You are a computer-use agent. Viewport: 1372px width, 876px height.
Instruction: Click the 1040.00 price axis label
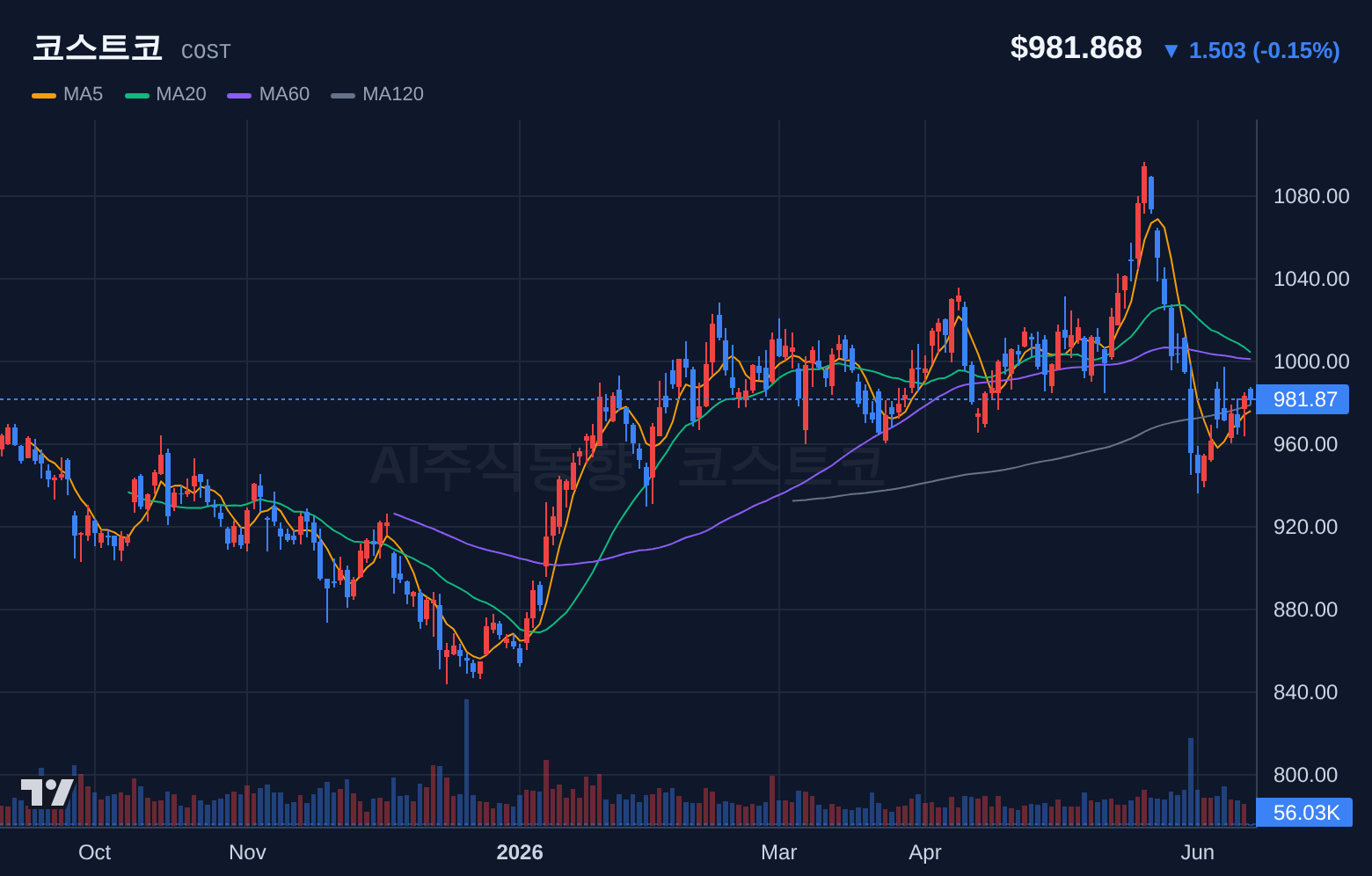click(x=1311, y=279)
